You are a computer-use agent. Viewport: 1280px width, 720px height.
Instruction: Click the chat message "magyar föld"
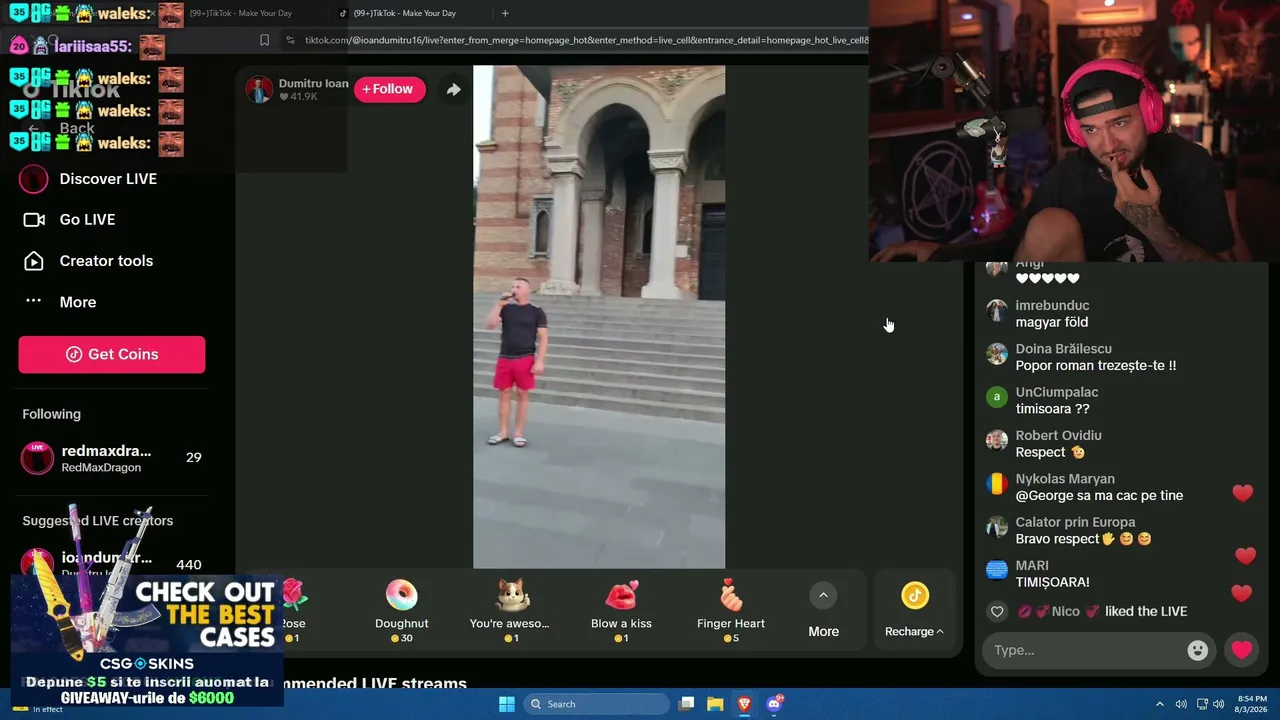click(x=1052, y=322)
